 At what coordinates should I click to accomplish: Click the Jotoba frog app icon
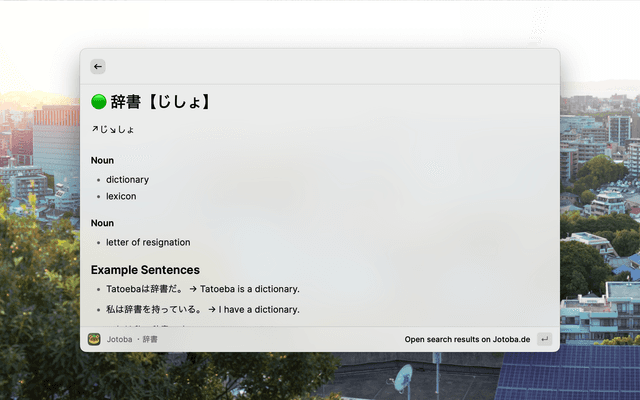coord(94,339)
